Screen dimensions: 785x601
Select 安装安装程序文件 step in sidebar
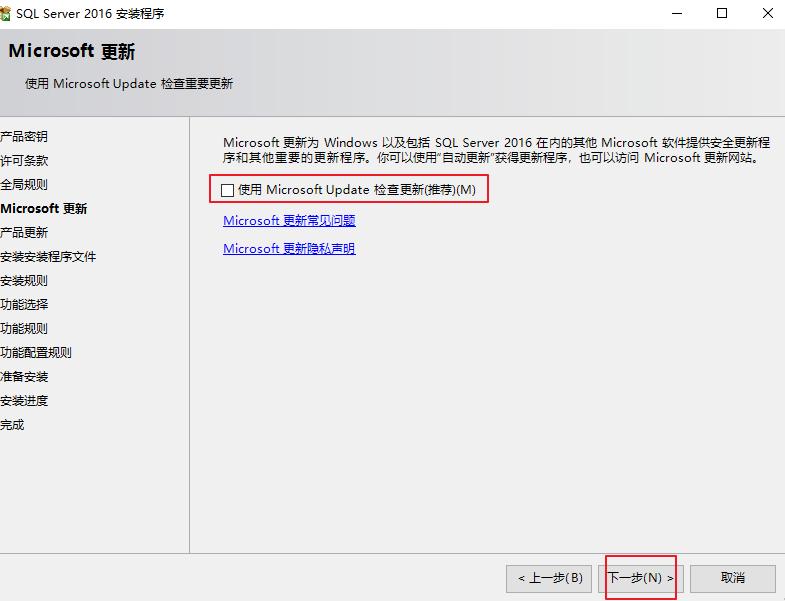pos(48,256)
